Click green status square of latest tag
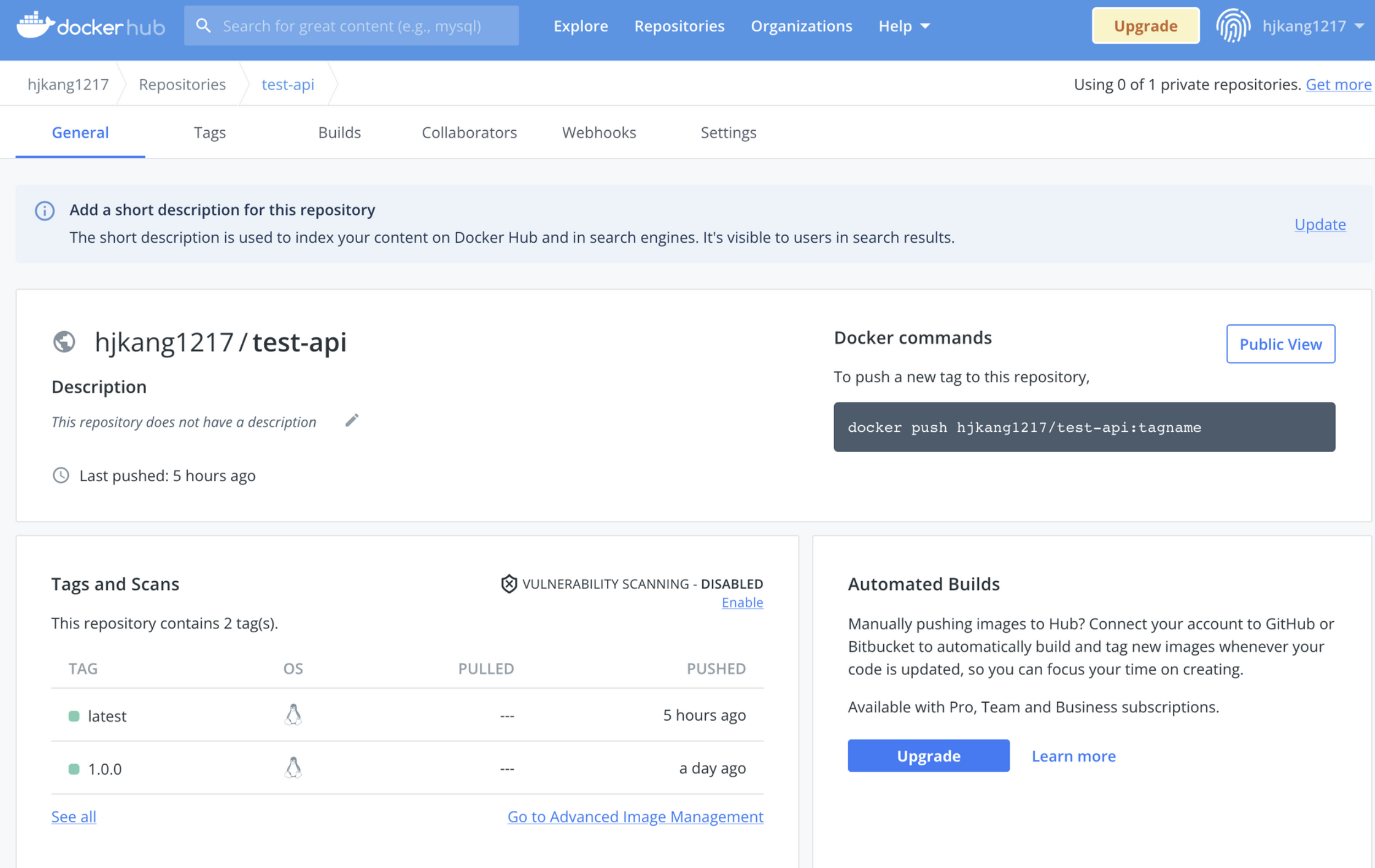Viewport: 1375px width, 868px height. [x=74, y=716]
